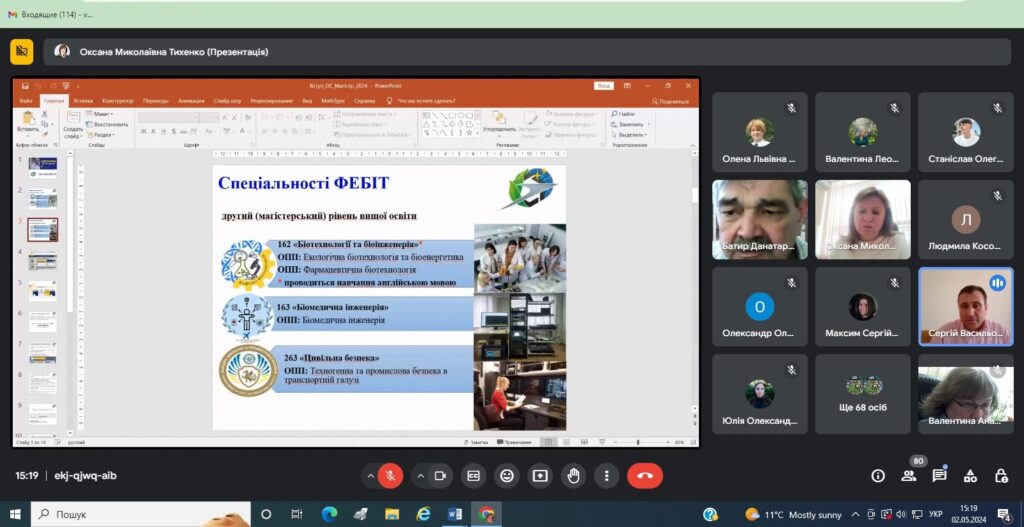This screenshot has height=527, width=1024.
Task: Open the chat panel
Action: click(x=939, y=476)
